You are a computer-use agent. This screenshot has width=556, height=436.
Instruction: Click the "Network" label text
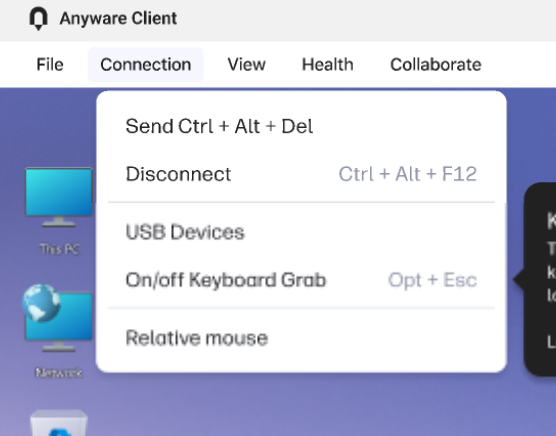[59, 373]
